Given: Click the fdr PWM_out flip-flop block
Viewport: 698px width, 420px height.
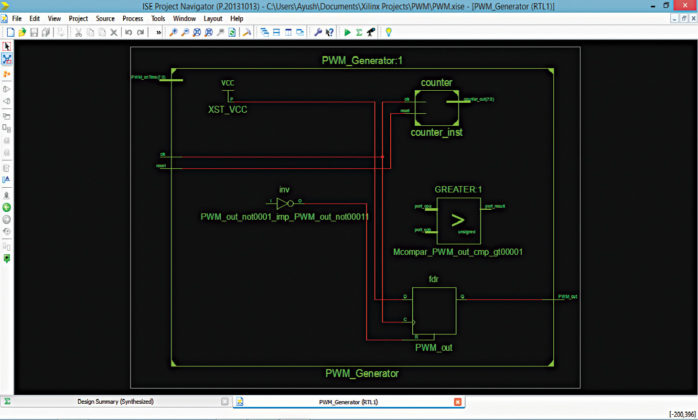Looking at the screenshot, I should coord(434,311).
